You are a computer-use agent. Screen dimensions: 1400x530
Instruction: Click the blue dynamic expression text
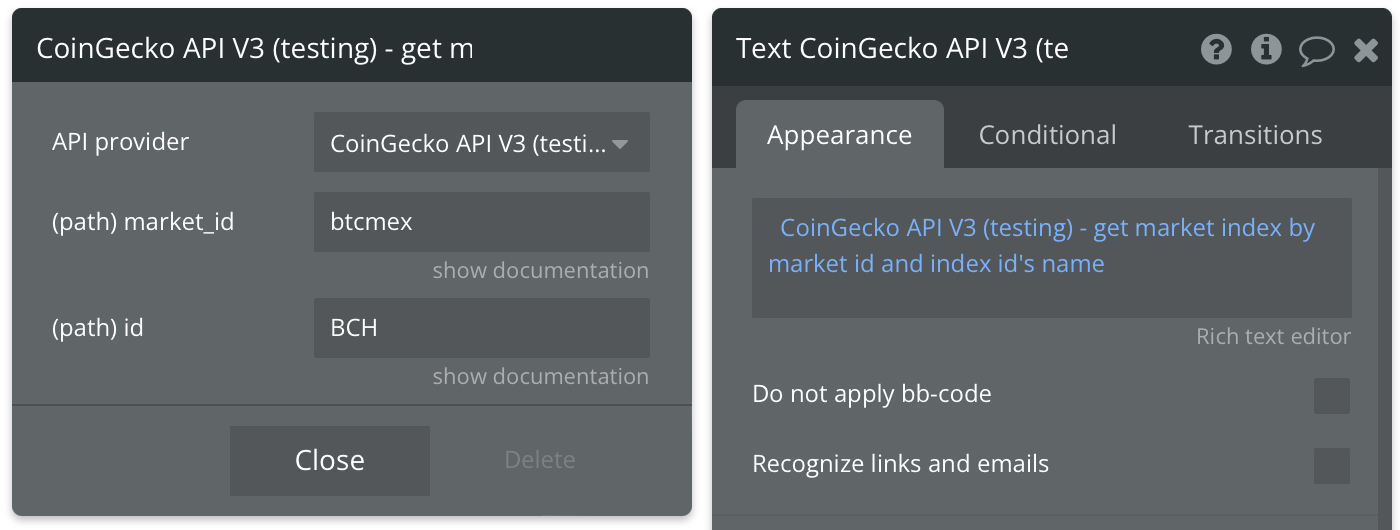point(1041,246)
